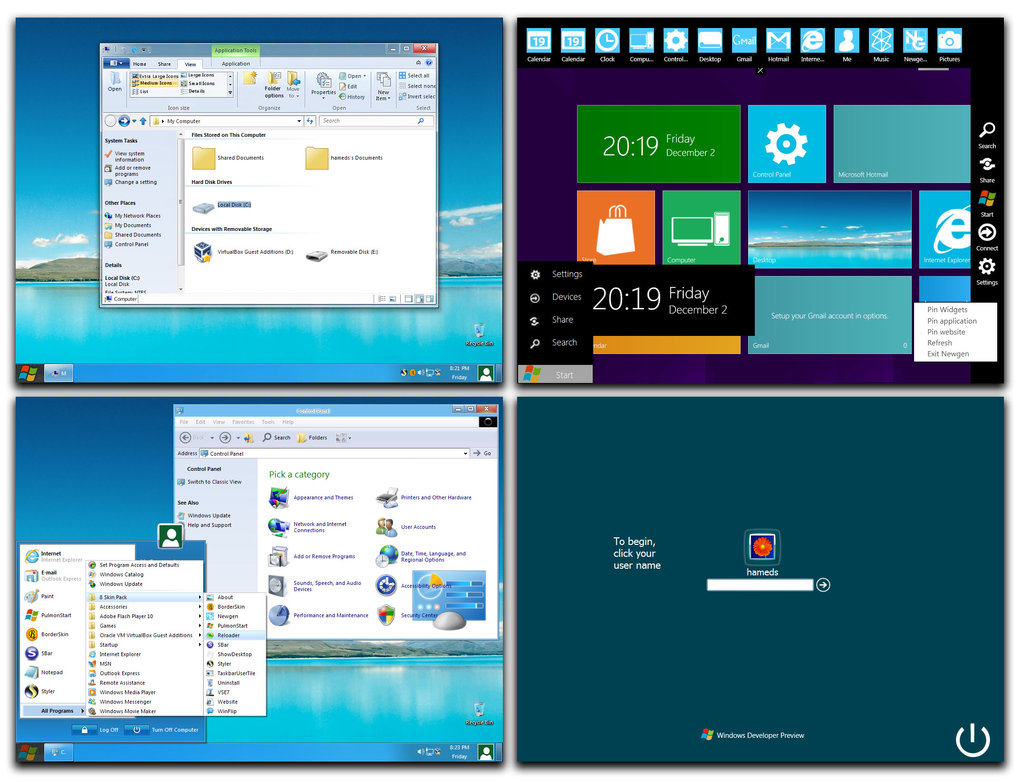The height and width of the screenshot is (783, 1021).
Task: Open My Network Places under Other Places
Action: [x=133, y=216]
